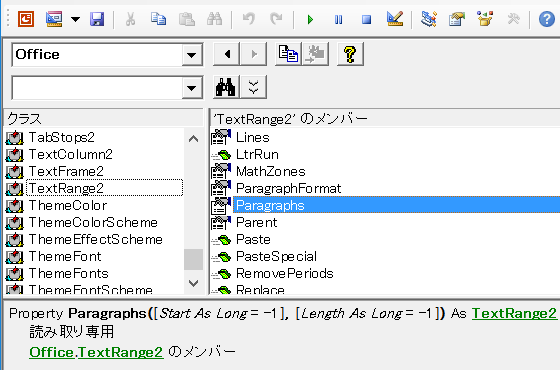Copy using the toolbar Copy icon

[158, 19]
